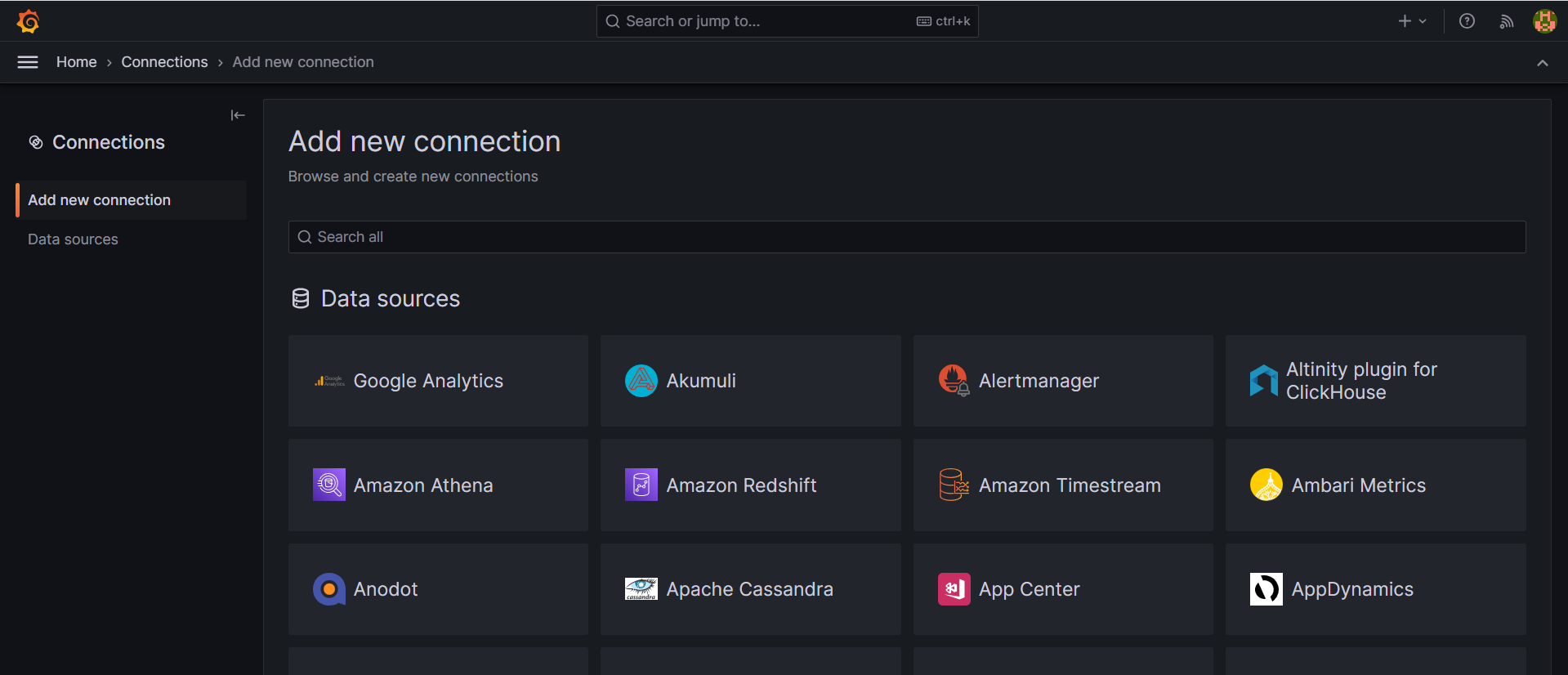Select Add new connection in sidebar
This screenshot has height=675, width=1568.
pos(131,200)
